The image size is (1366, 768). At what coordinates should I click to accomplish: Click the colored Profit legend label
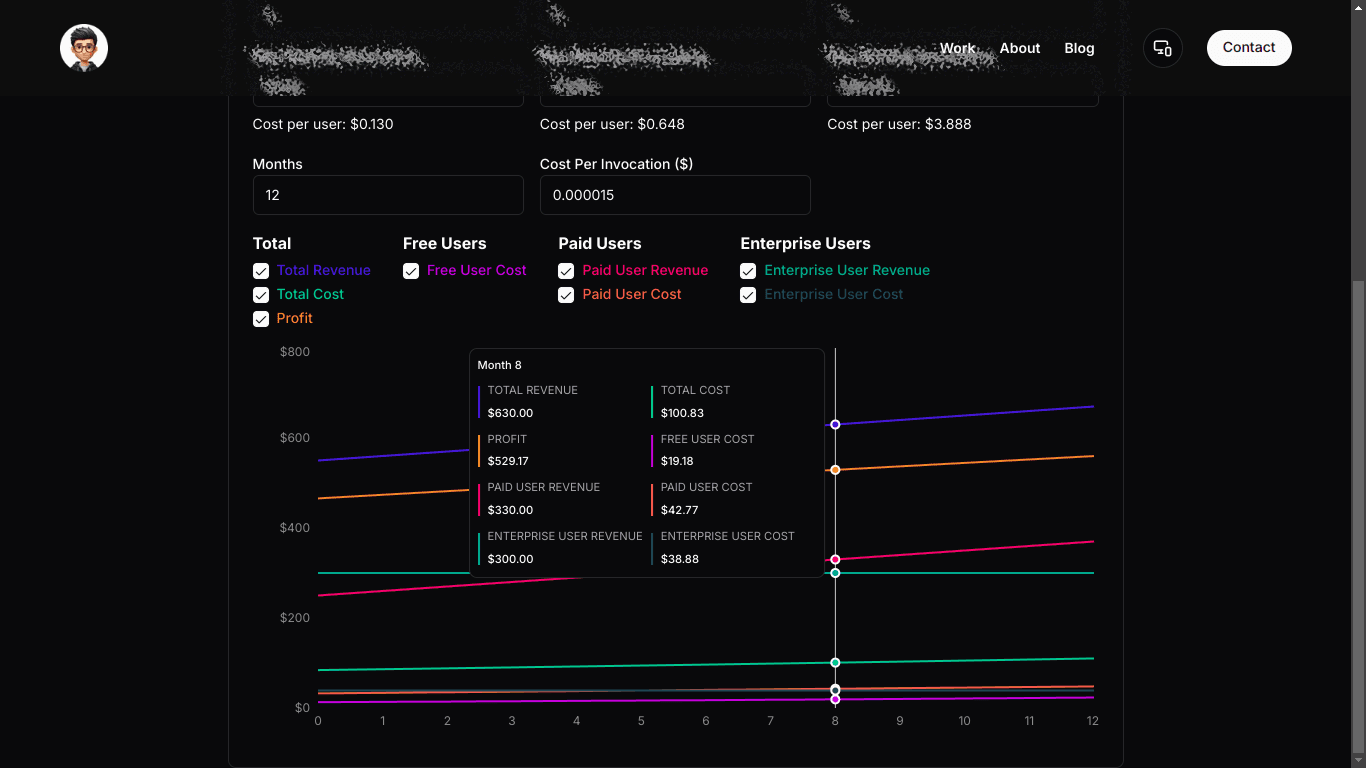294,318
